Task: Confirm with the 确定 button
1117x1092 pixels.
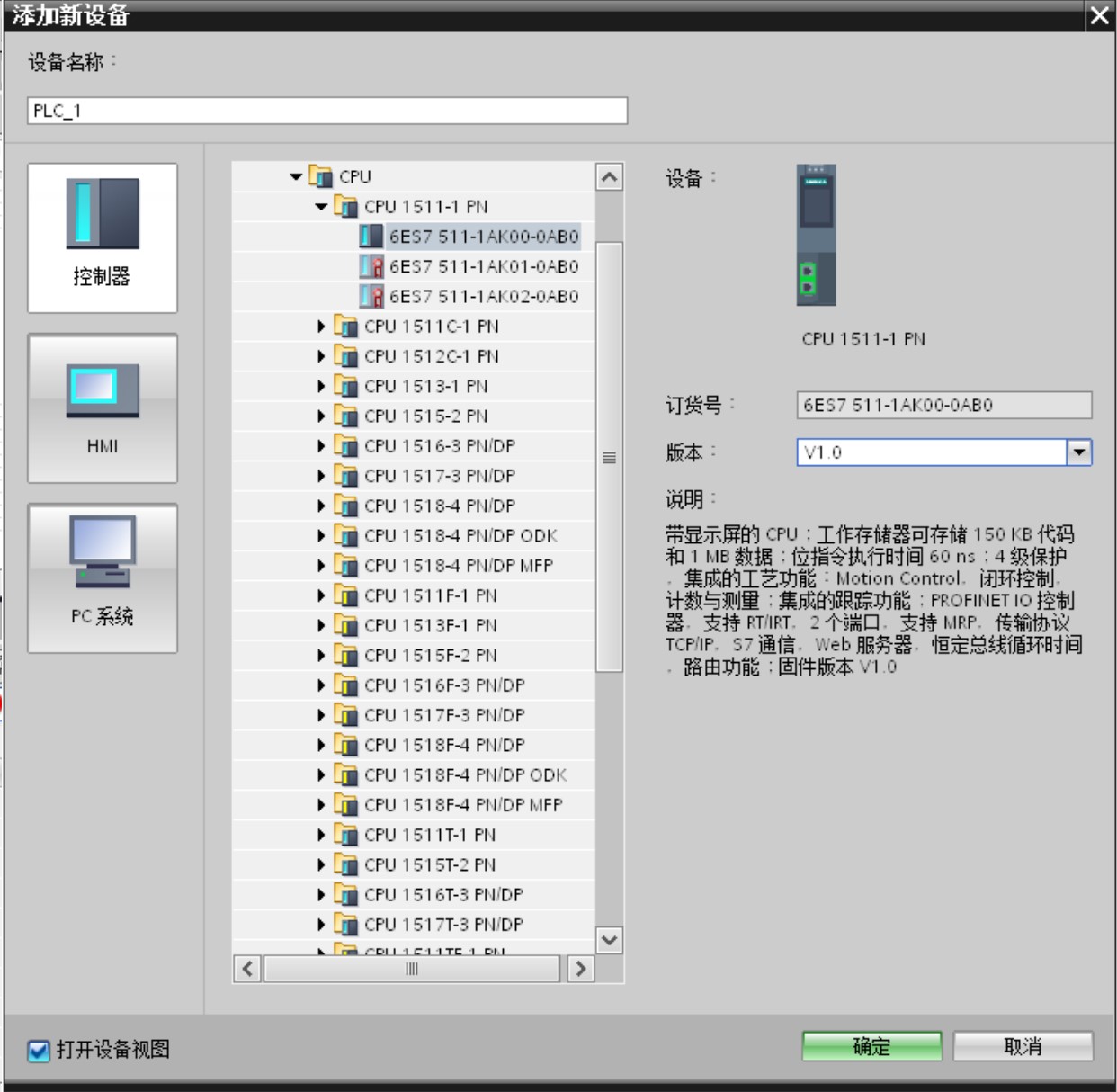Action: [x=871, y=1046]
